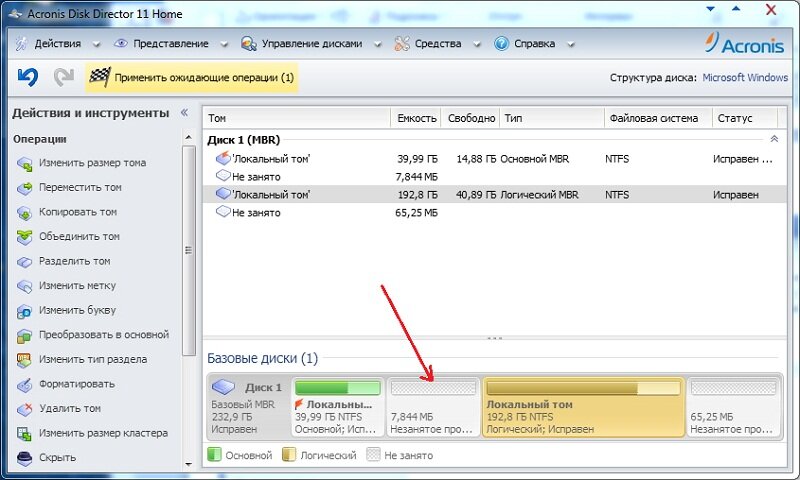Screen dimensions: 800x480
Task: Collapse the Диск 1 (MBR) group
Action: point(774,139)
